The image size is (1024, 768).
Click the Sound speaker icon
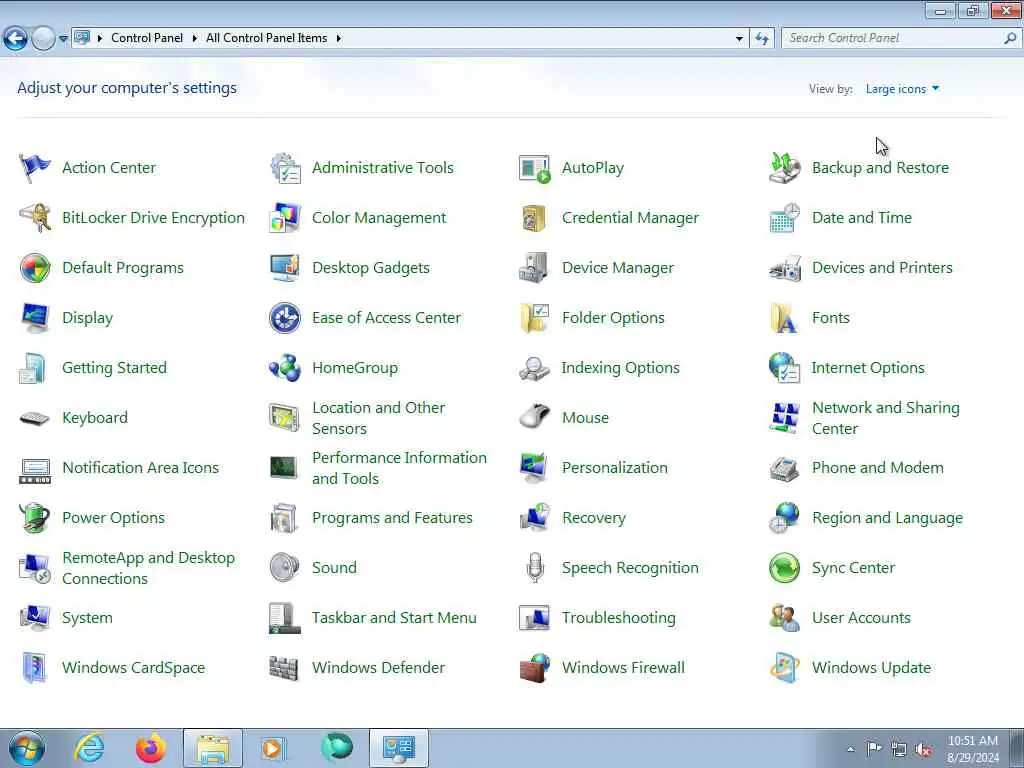pyautogui.click(x=285, y=568)
